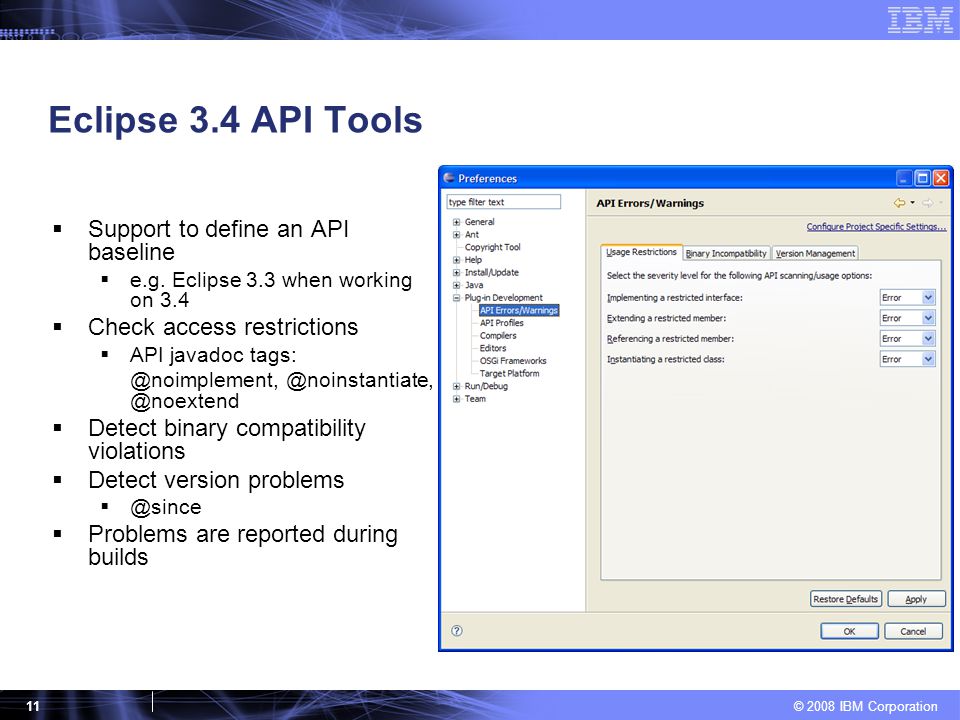Switch to the Binary Incompatibility tab
The width and height of the screenshot is (960, 720).
coord(726,253)
